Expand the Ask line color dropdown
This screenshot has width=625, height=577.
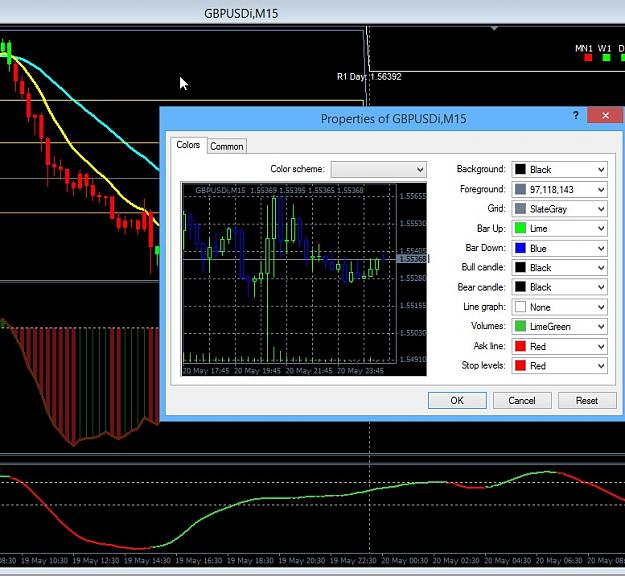[x=560, y=346]
